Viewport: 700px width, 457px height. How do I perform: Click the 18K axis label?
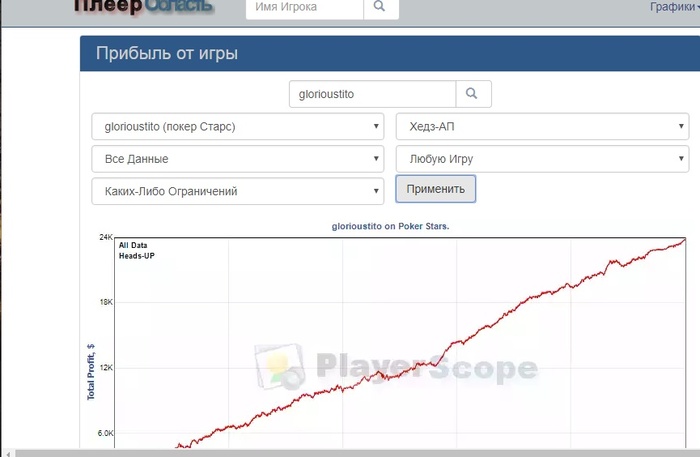tap(106, 302)
